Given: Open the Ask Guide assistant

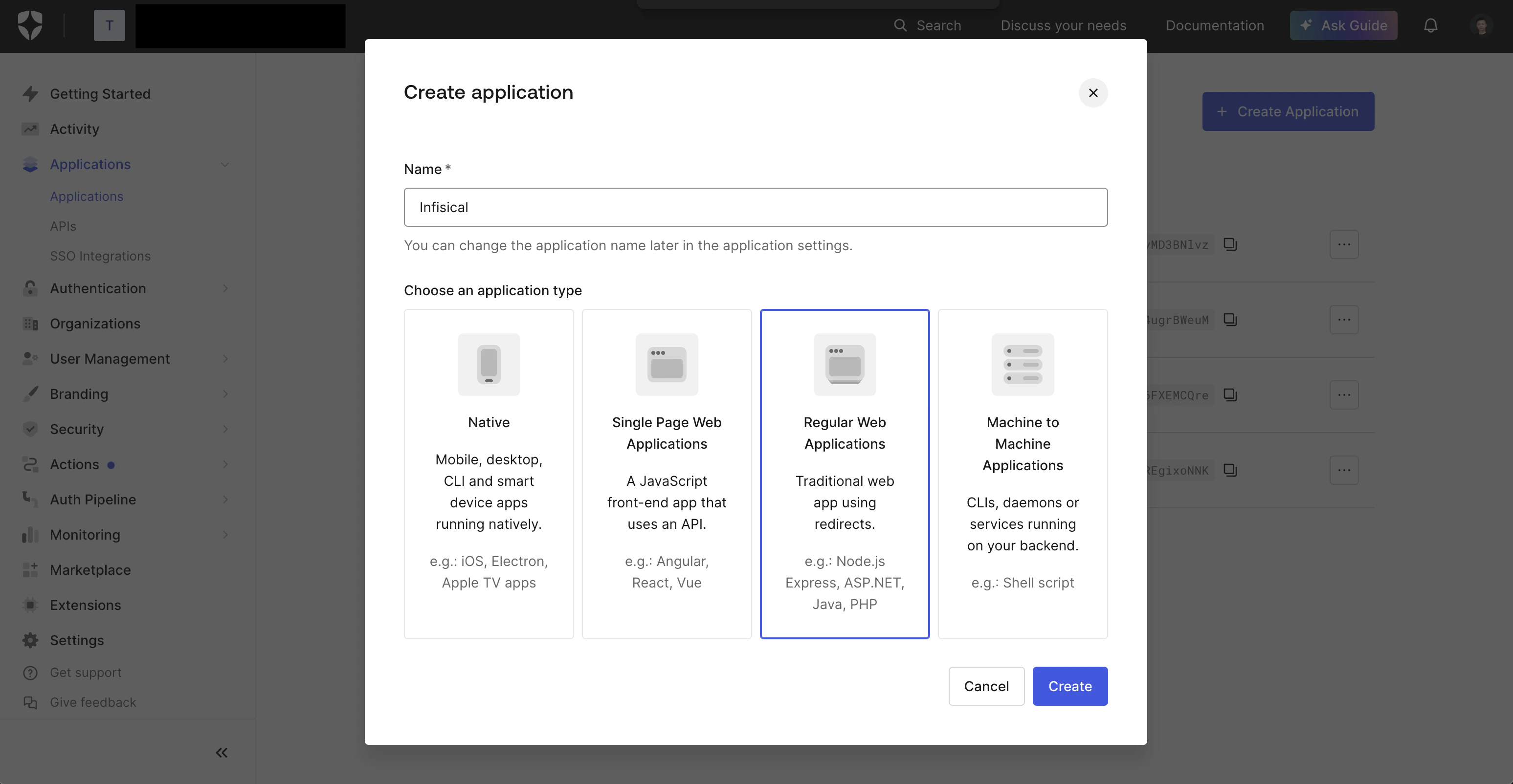Looking at the screenshot, I should click(1343, 26).
